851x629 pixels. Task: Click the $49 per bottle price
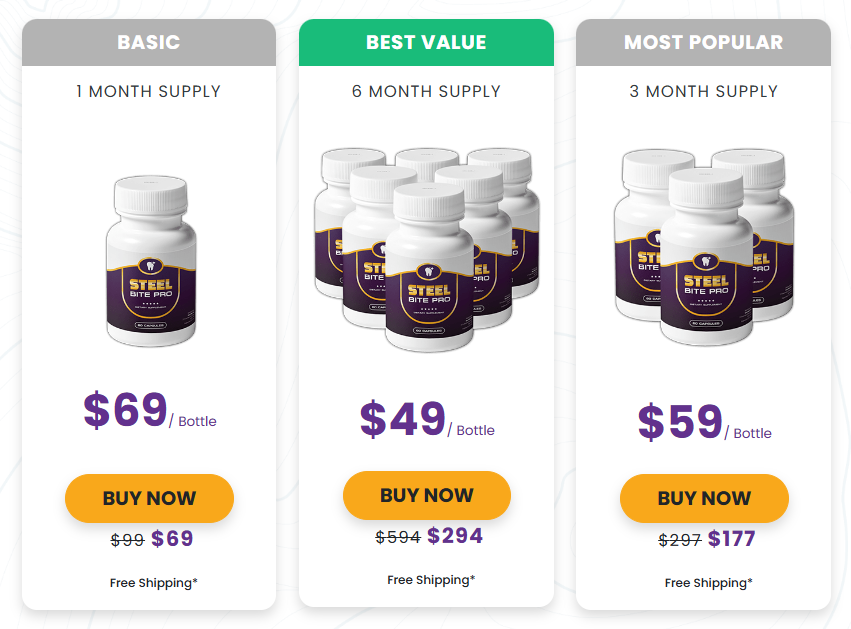point(403,419)
